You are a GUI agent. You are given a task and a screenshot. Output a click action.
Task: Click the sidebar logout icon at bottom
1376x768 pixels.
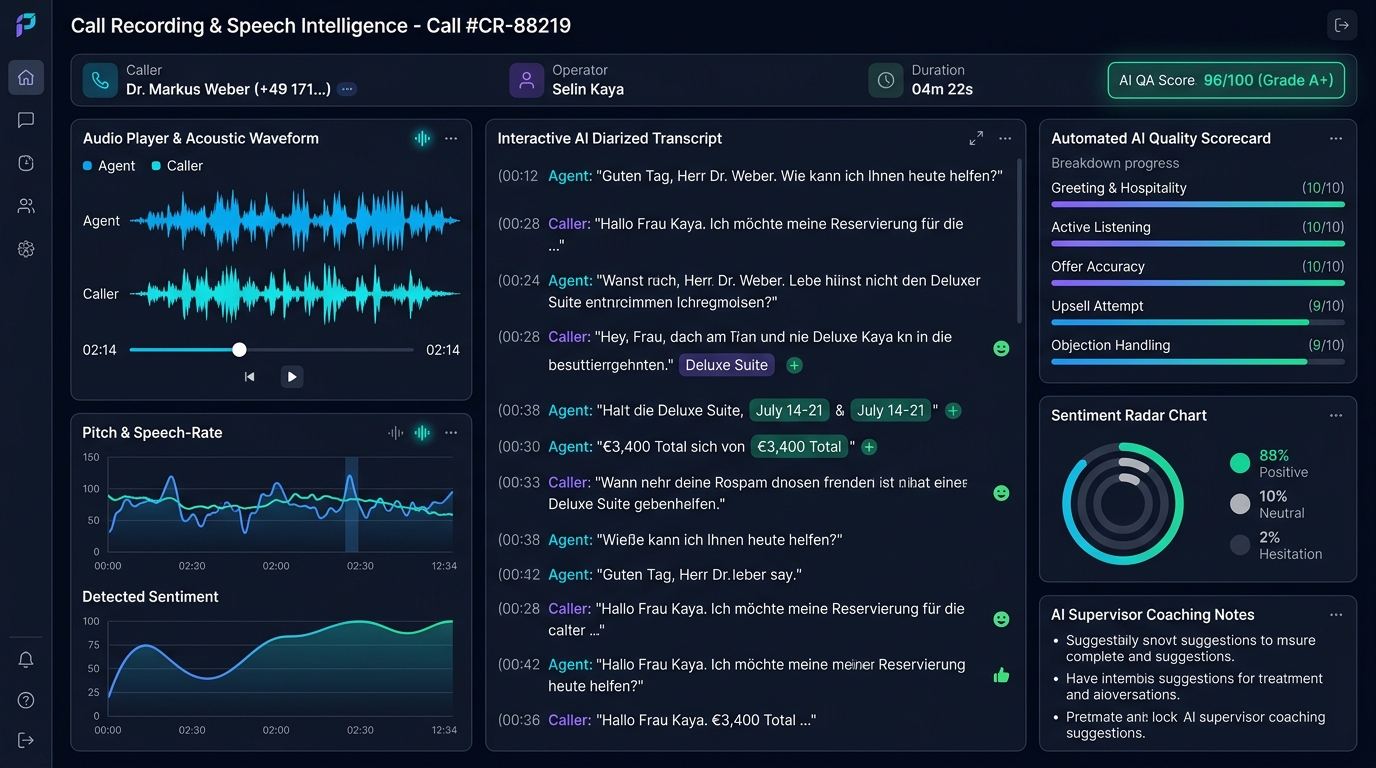point(26,740)
